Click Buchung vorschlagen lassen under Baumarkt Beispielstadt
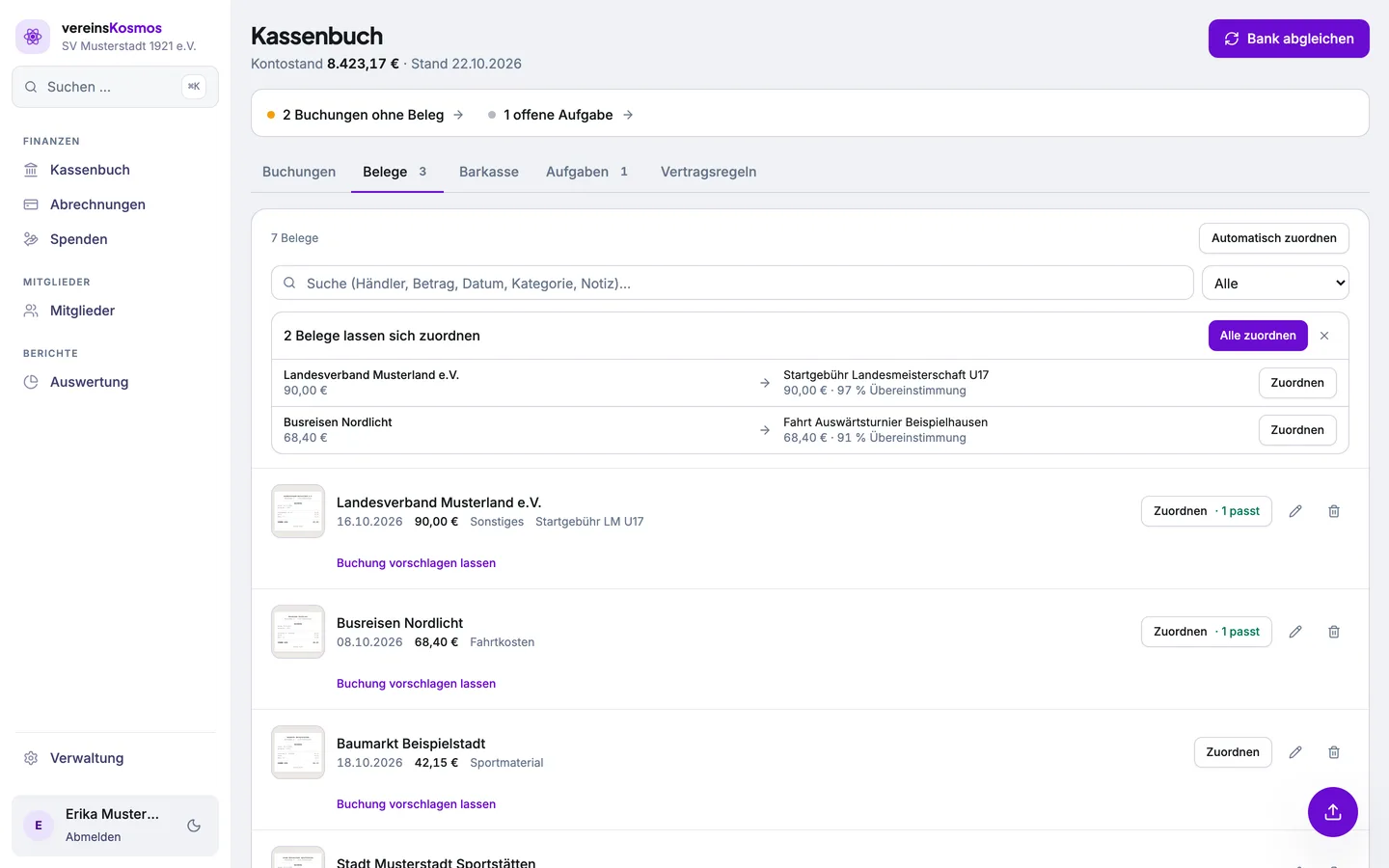Screen dimensions: 1389x868 416,804
